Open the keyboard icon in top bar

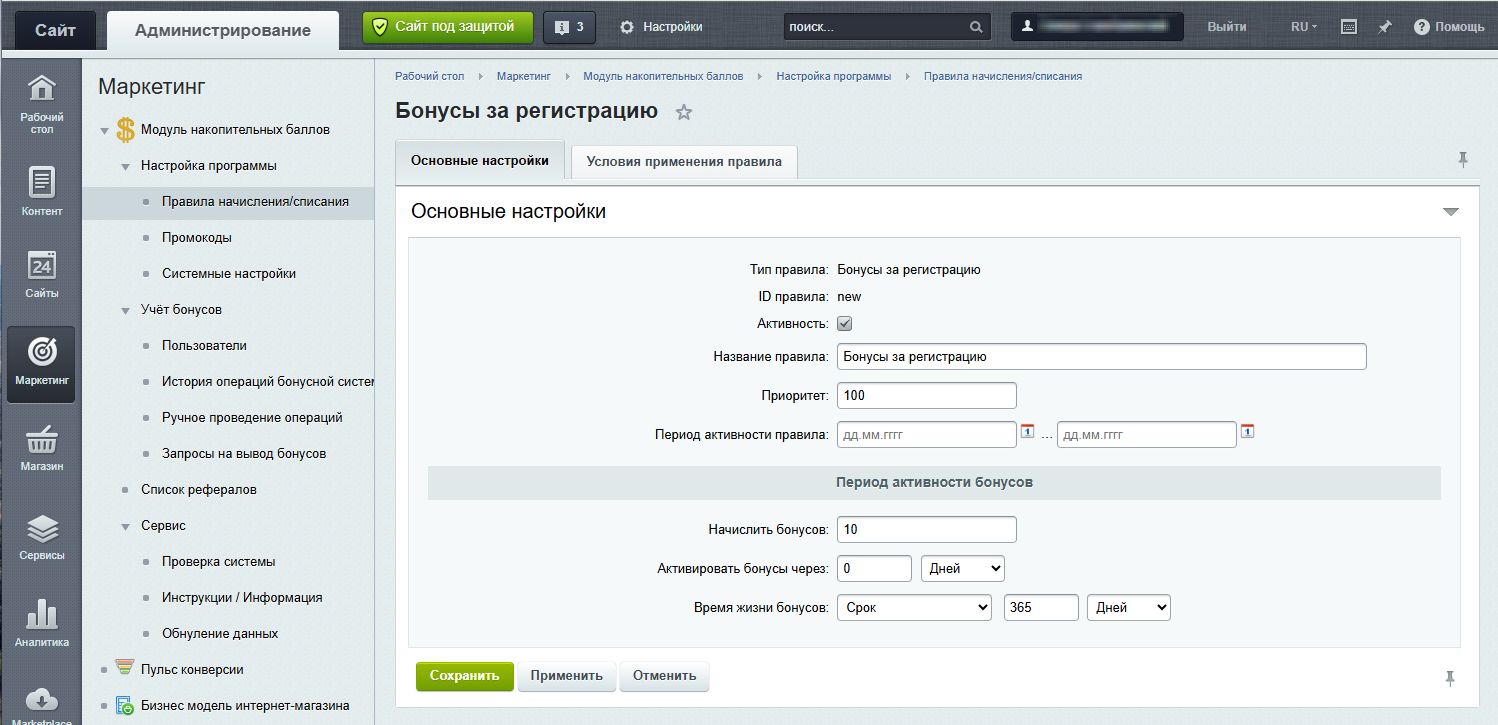click(x=1348, y=27)
